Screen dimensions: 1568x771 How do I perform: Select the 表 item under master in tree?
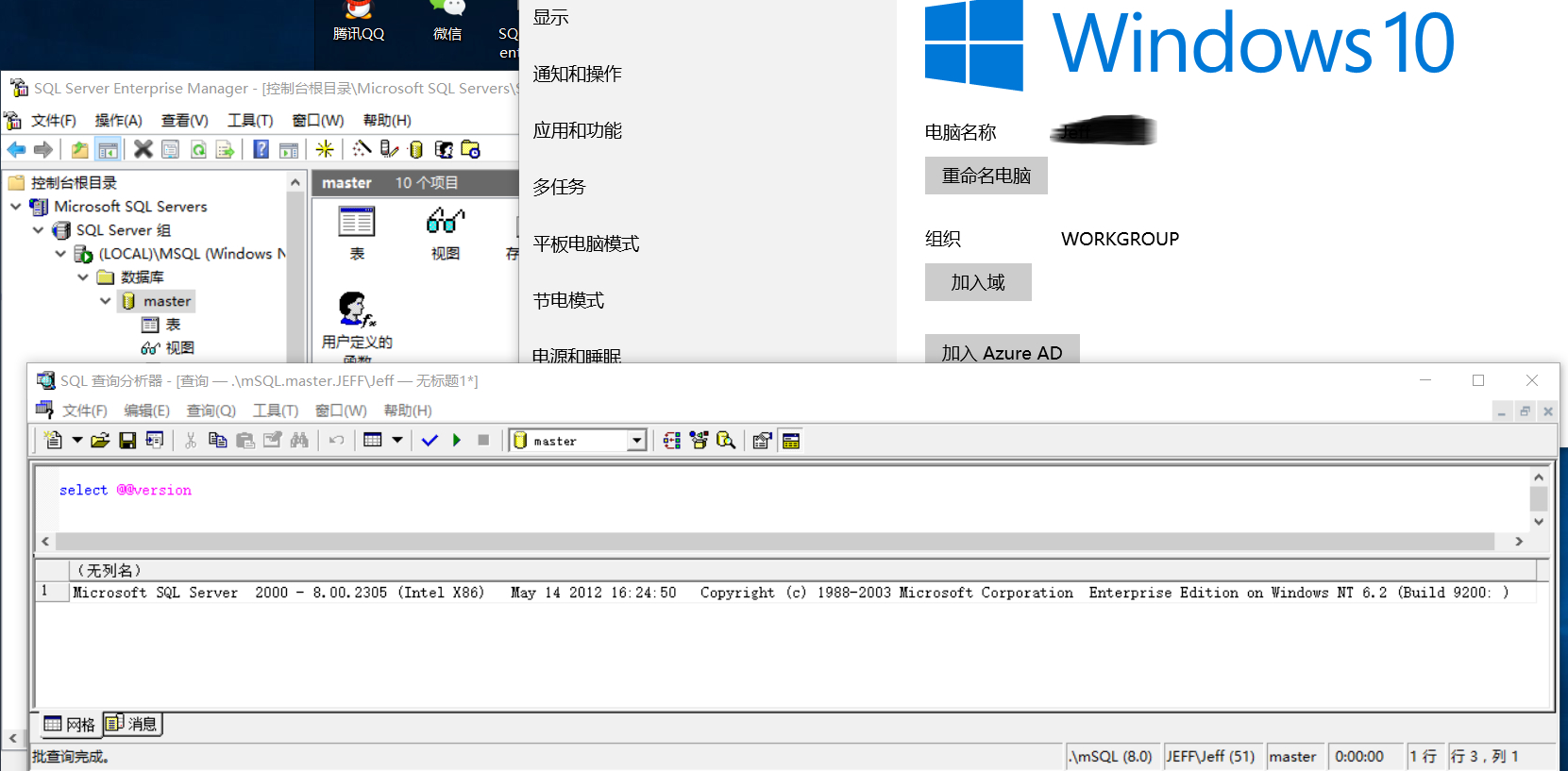[161, 324]
